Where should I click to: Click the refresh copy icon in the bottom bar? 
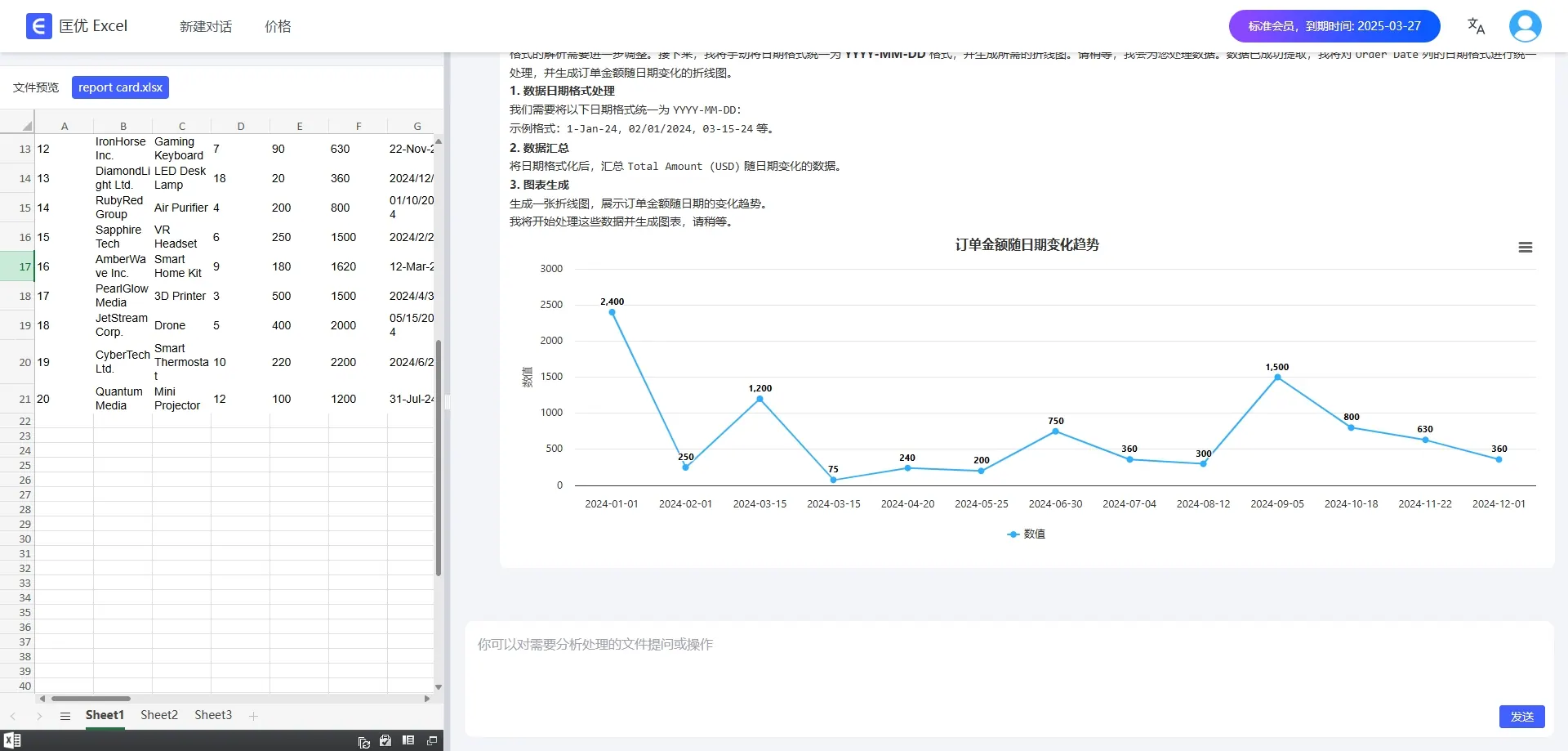coord(364,741)
